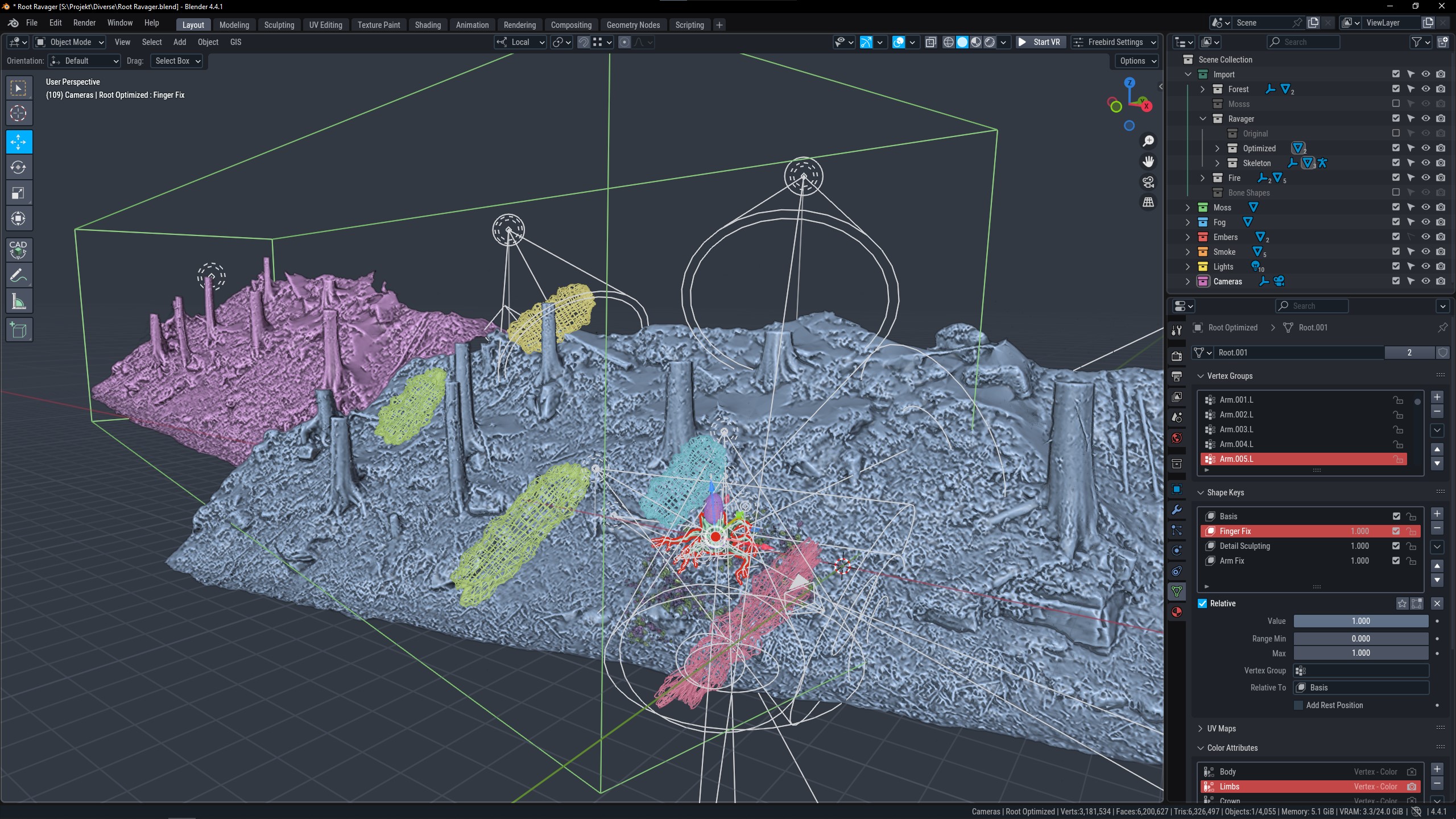This screenshot has height=819, width=1456.
Task: Expand the UV Maps panel
Action: [1221, 729]
